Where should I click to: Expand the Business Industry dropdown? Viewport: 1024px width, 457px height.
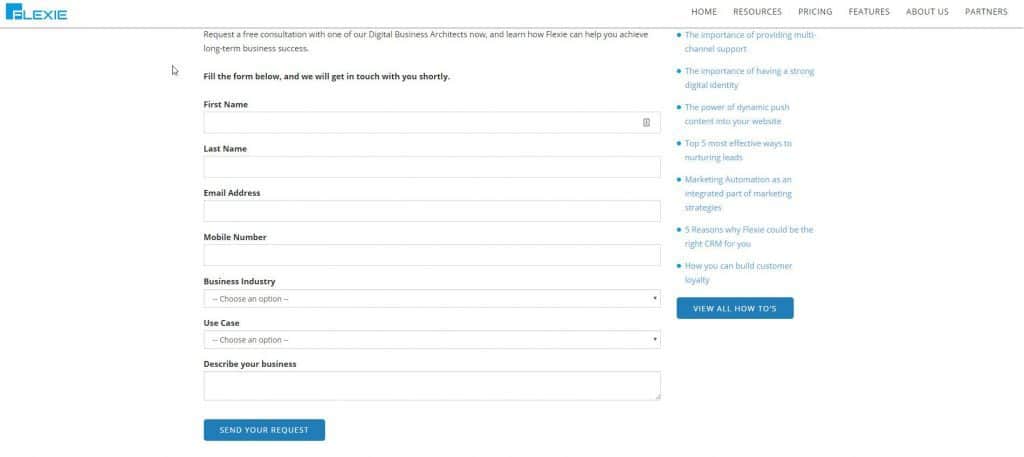[432, 299]
